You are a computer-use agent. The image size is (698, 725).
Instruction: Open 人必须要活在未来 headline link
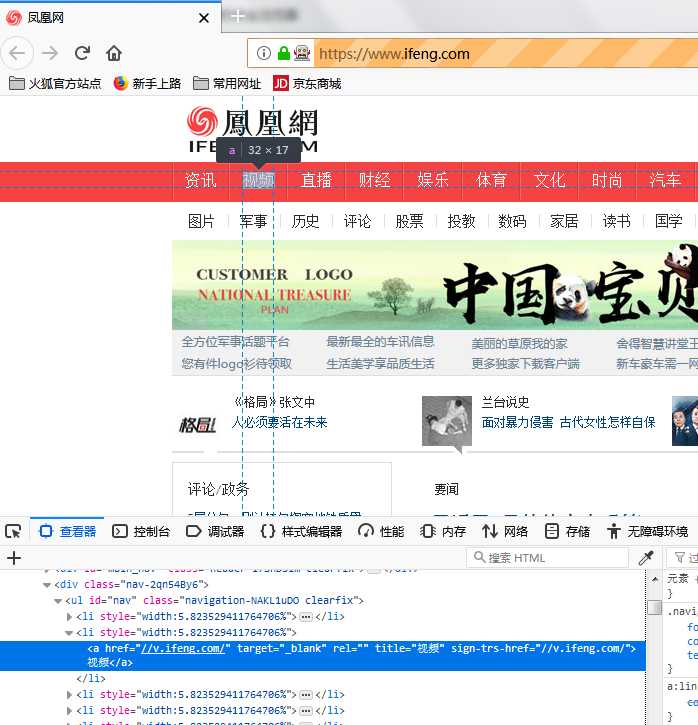tap(279, 422)
